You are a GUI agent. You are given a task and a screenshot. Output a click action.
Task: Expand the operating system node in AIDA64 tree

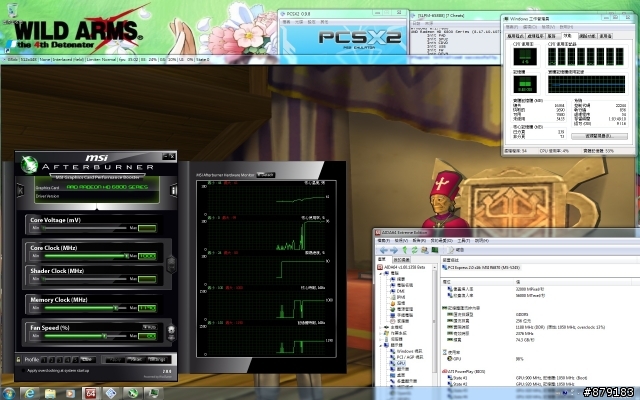tap(381, 333)
